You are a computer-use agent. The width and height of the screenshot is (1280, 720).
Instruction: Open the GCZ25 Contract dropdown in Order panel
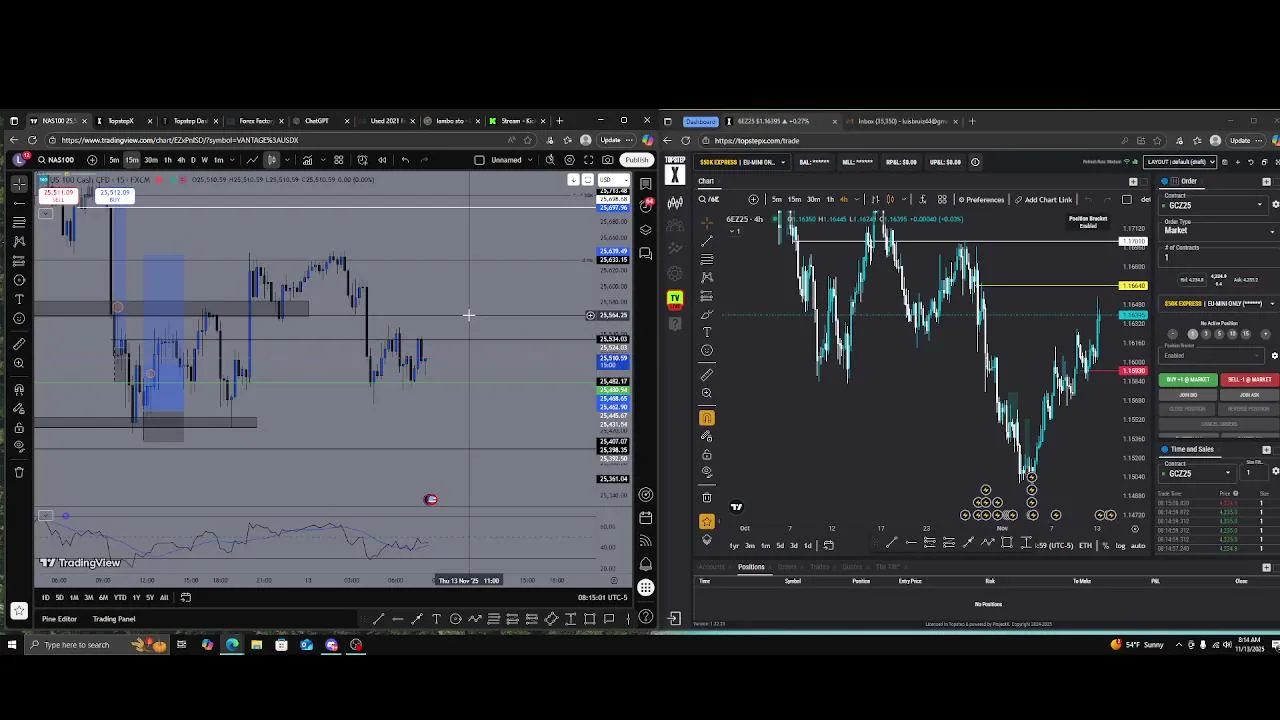[1214, 205]
